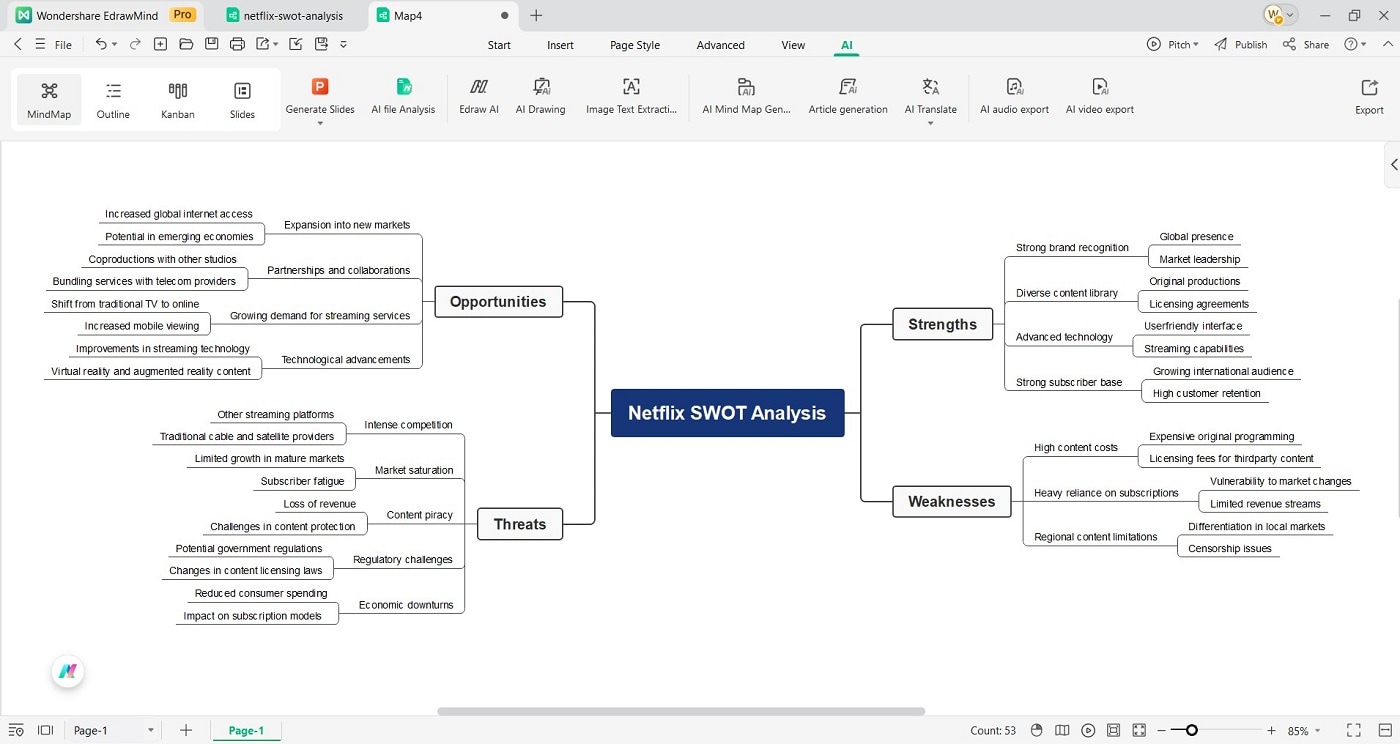The image size is (1400, 744).
Task: Switch to Kanban view mode
Action: click(x=178, y=100)
